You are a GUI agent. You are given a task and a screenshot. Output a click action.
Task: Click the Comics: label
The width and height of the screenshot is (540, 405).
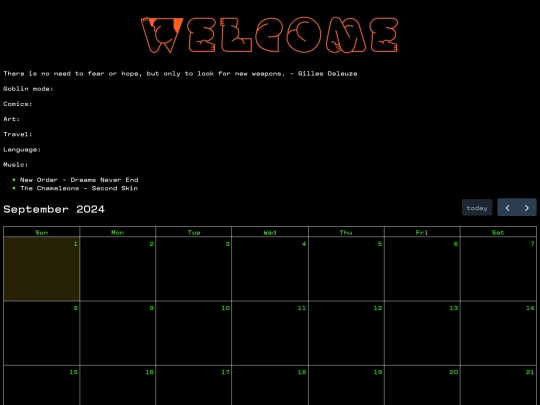coord(18,104)
